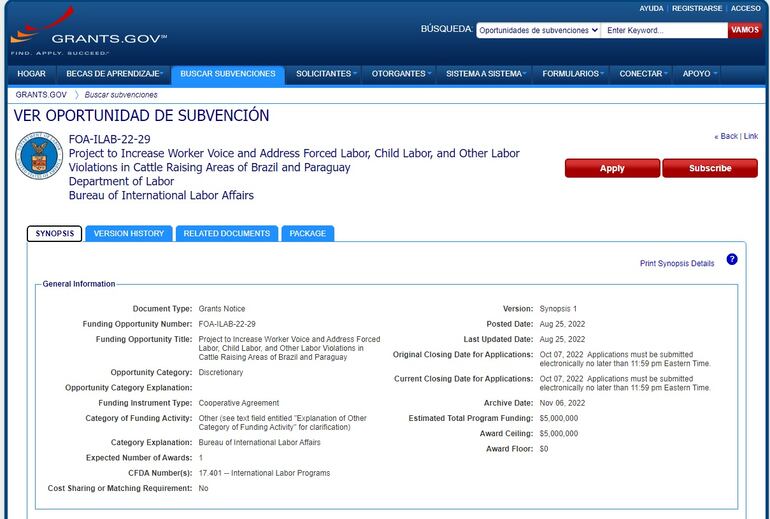Click the Bureau of International Labor Affairs heading
The image size is (770, 519).
161,195
